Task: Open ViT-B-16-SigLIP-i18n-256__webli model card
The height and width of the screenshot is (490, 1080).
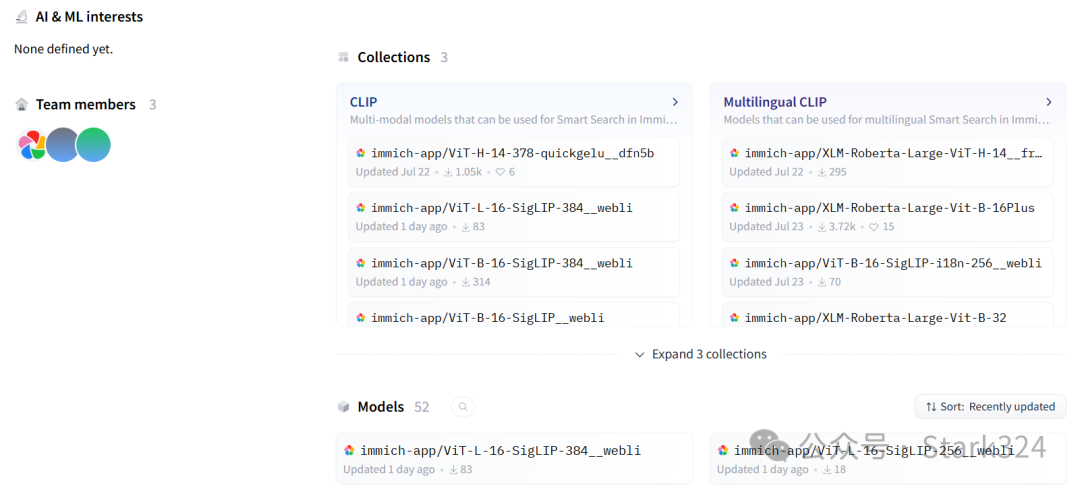Action: click(x=887, y=272)
